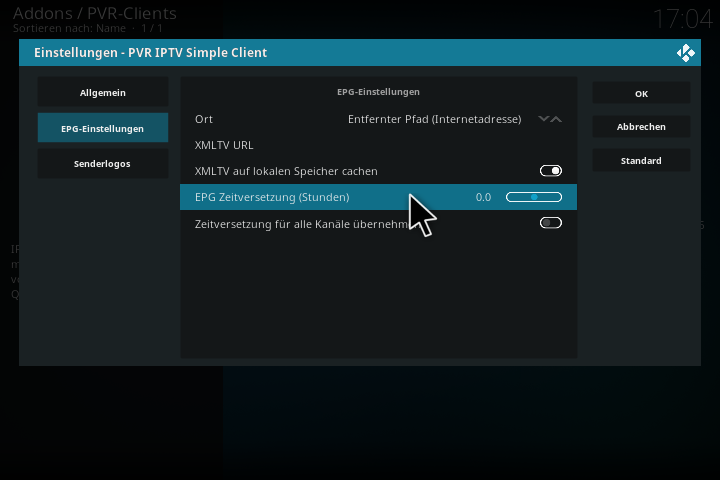Open the Allgemein settings tab
The image size is (720, 480).
(x=103, y=92)
